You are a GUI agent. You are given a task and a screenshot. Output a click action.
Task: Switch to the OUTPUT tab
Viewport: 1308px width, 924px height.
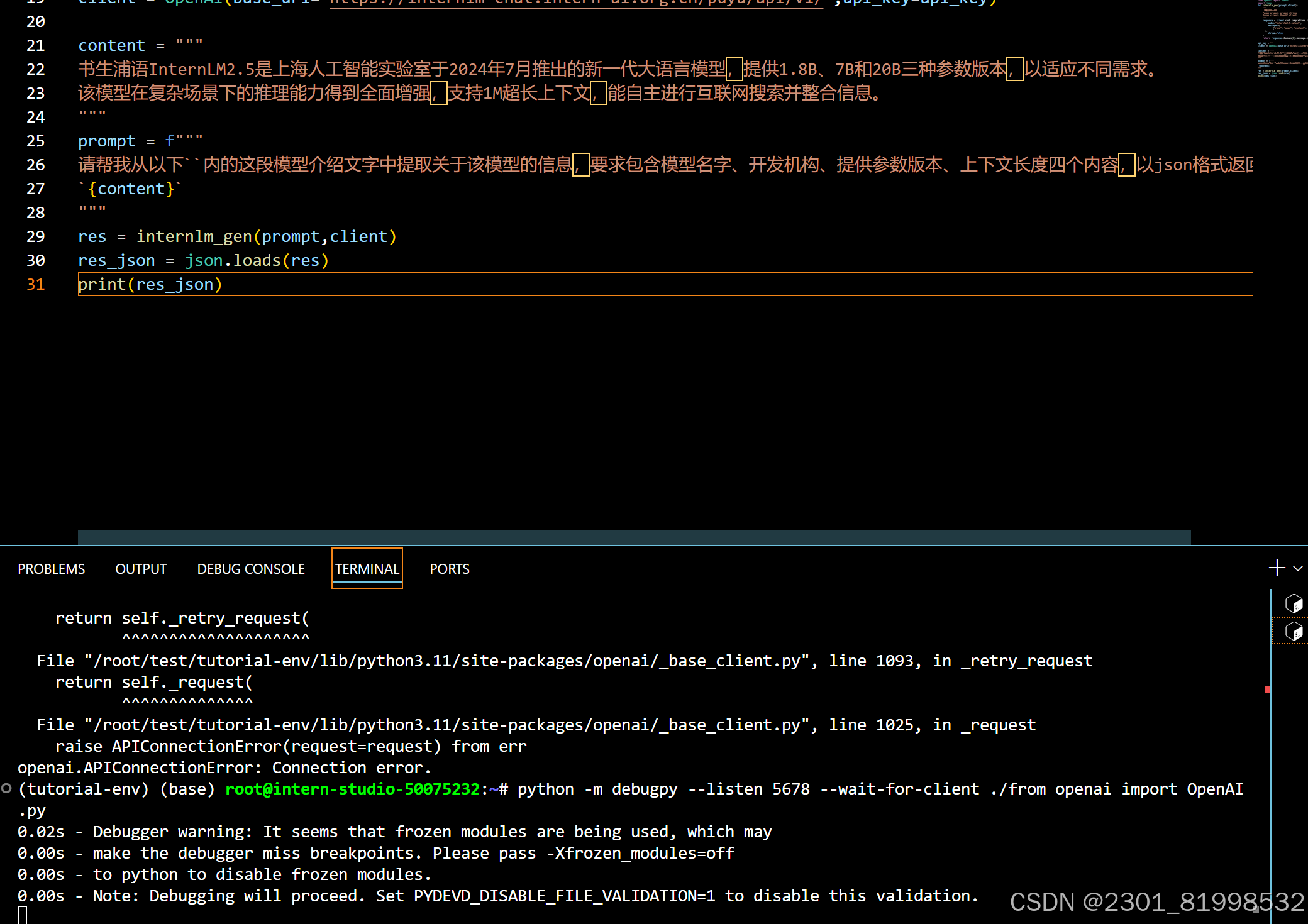pos(141,569)
